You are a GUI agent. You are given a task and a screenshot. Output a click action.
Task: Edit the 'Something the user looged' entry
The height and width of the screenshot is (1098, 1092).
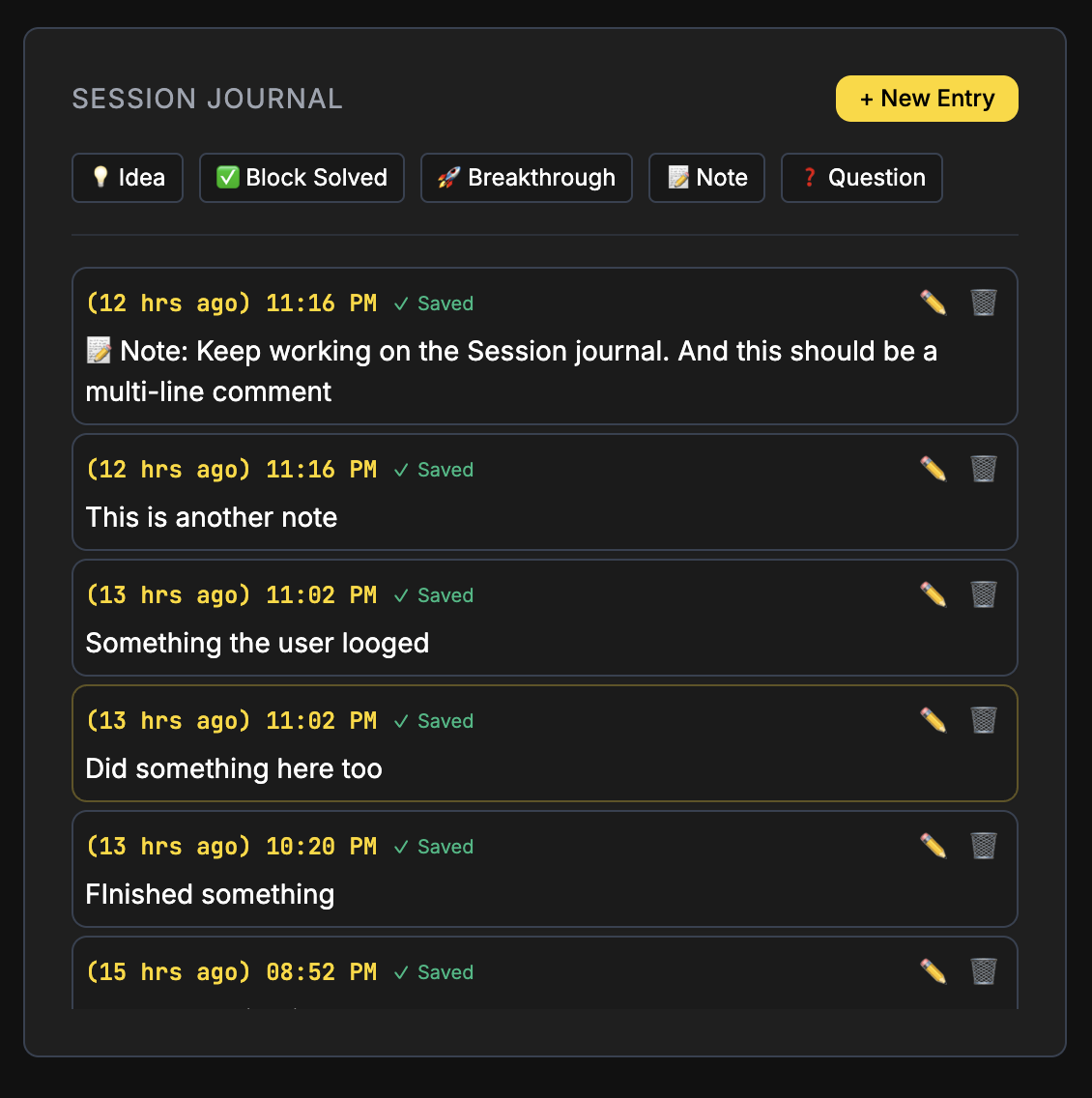pyautogui.click(x=933, y=594)
